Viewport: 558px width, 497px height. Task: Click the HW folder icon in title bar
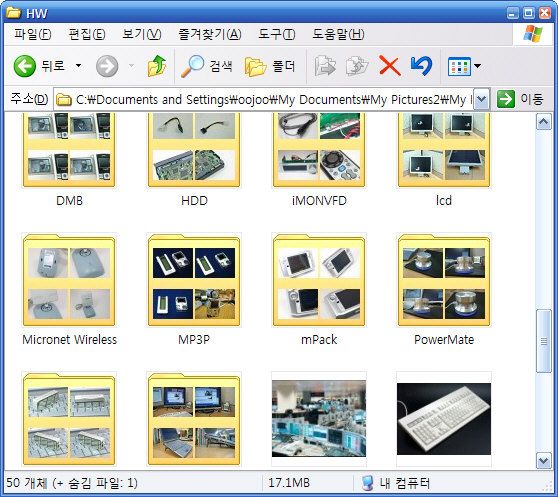(x=14, y=13)
